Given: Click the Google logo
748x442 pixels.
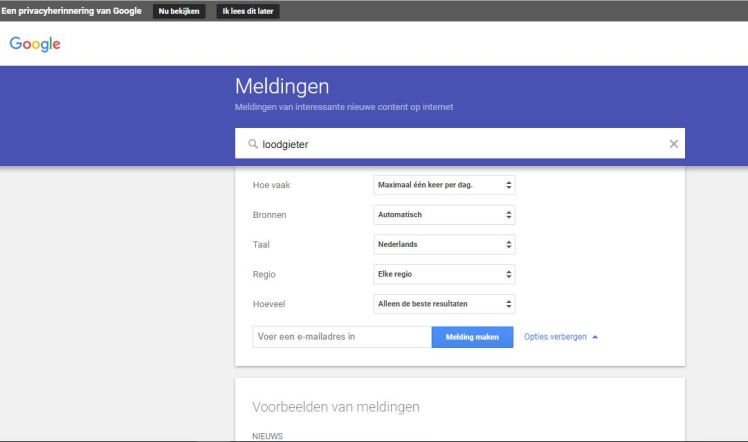Looking at the screenshot, I should [x=35, y=45].
